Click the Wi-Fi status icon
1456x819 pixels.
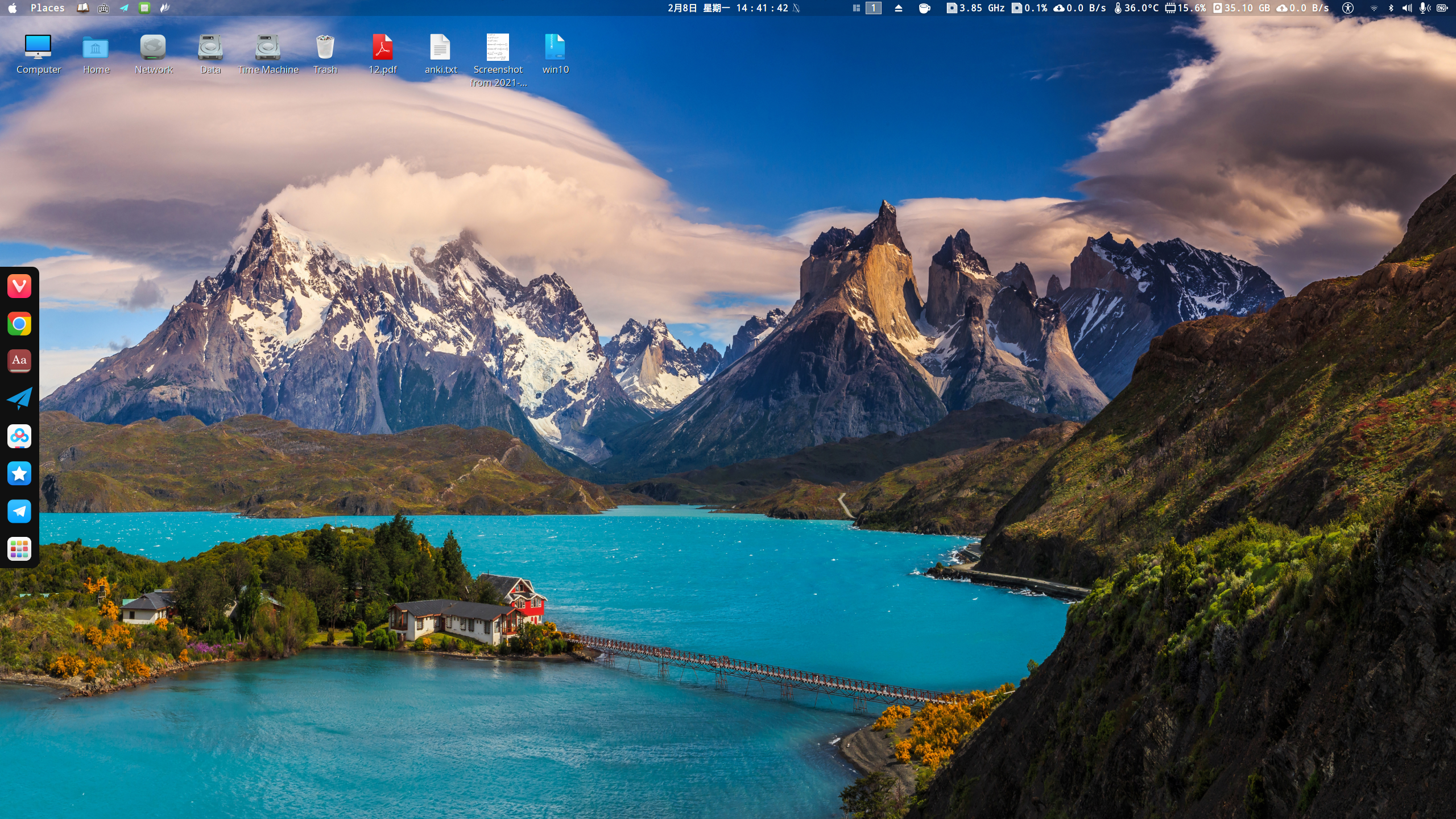(x=1374, y=8)
